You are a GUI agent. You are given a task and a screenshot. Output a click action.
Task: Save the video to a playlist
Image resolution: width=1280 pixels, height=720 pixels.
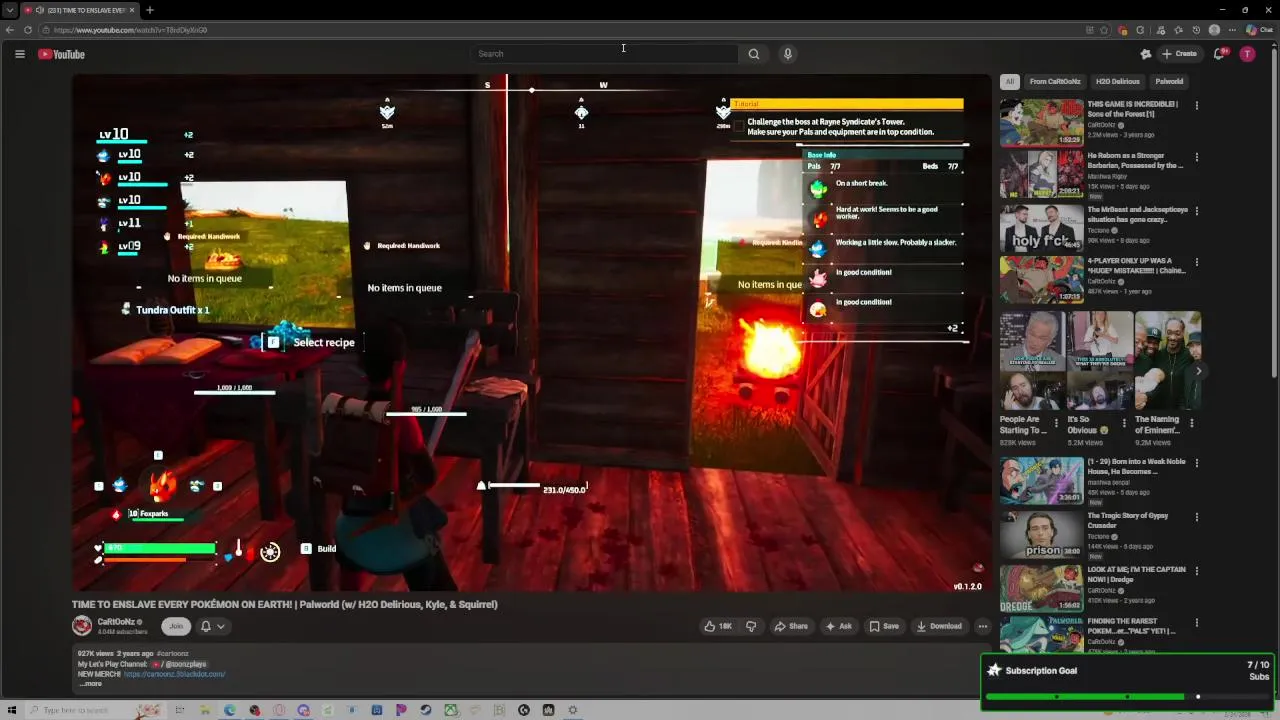click(x=884, y=626)
